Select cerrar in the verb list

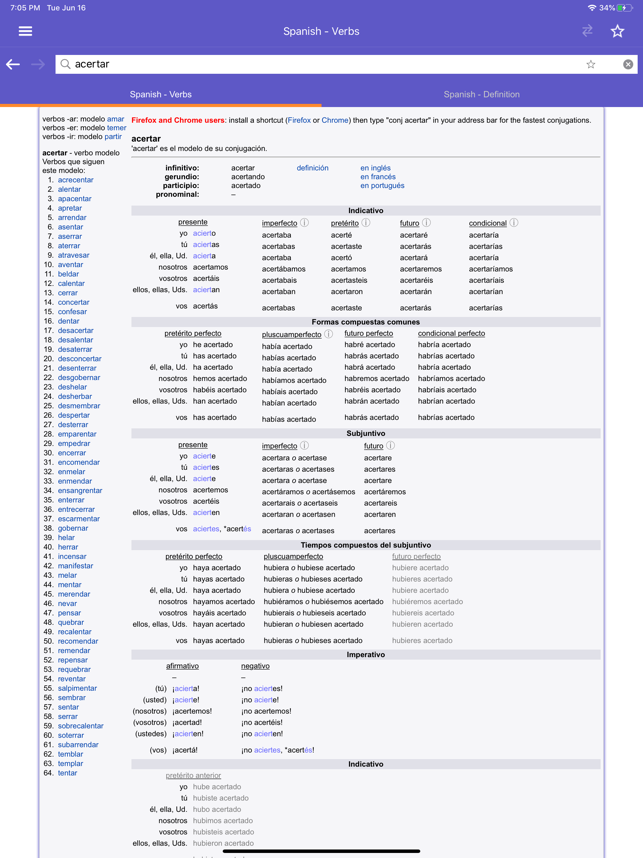[x=68, y=293]
